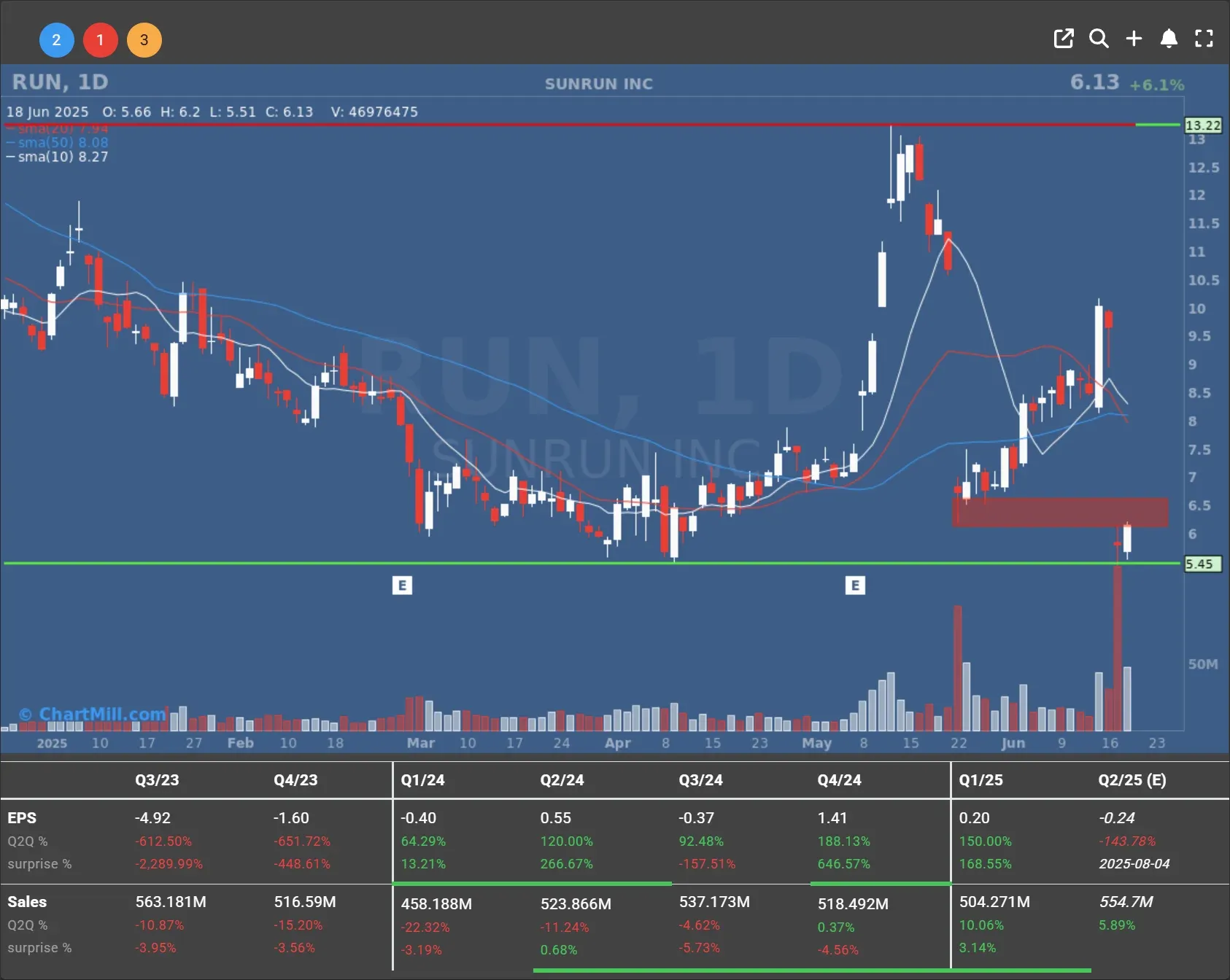This screenshot has height=980, width=1230.
Task: Toggle fullscreen chart icon
Action: pyautogui.click(x=1204, y=39)
